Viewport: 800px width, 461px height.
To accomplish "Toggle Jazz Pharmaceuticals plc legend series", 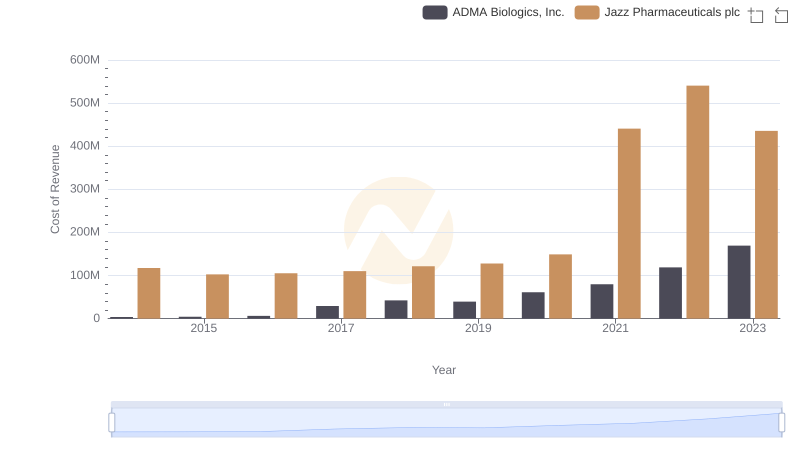I will point(657,12).
